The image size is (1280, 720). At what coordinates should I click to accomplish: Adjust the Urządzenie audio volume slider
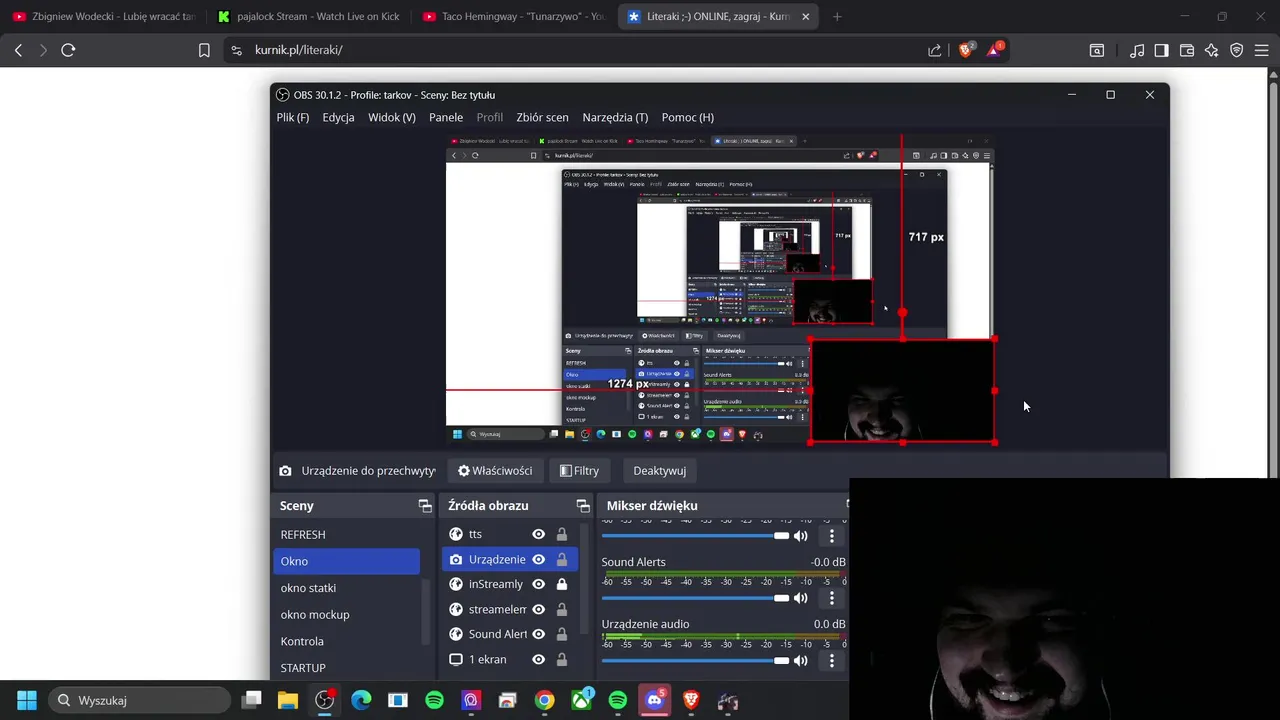click(695, 660)
